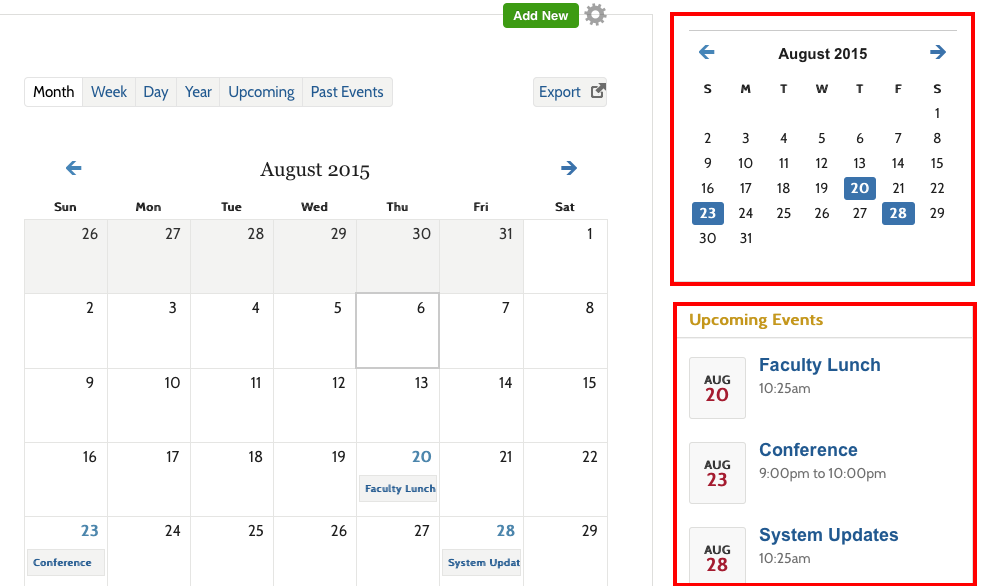Go to next month in main calendar
Image resolution: width=992 pixels, height=586 pixels.
pyautogui.click(x=569, y=168)
